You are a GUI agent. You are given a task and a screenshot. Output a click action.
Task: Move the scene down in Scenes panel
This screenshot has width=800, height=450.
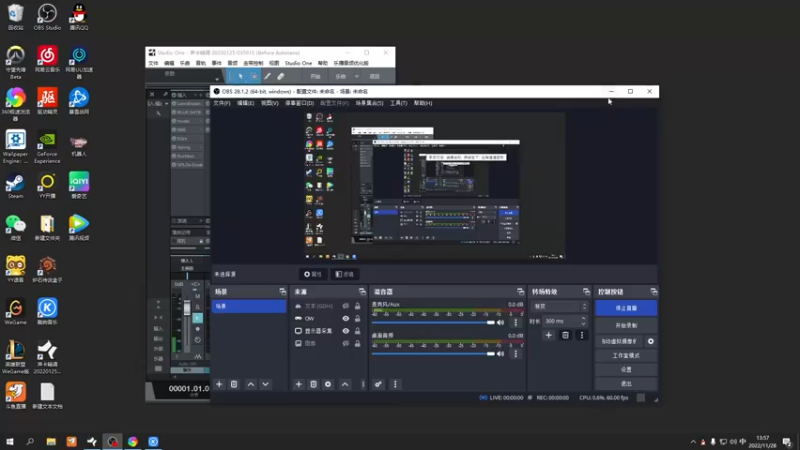click(x=265, y=384)
